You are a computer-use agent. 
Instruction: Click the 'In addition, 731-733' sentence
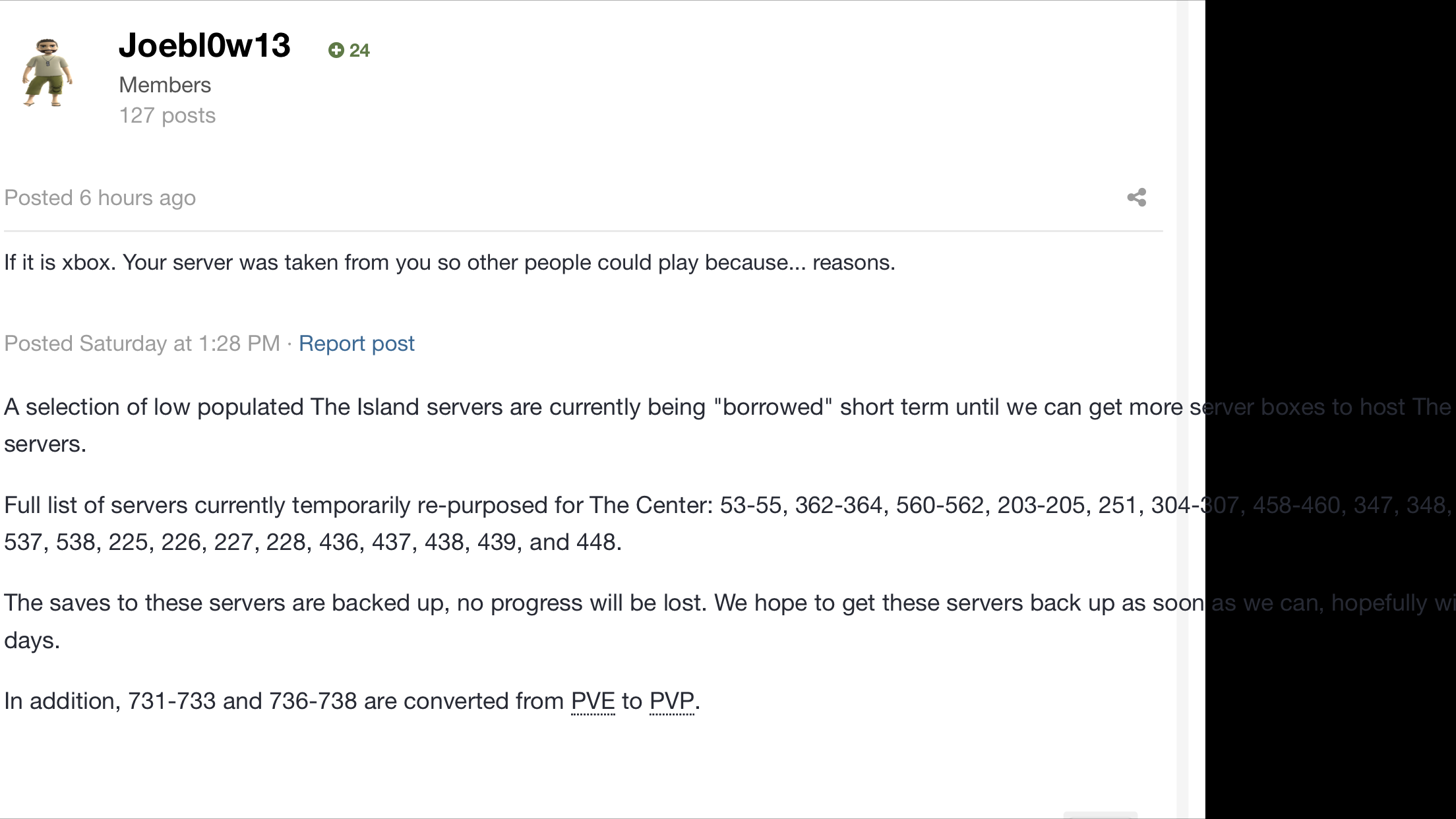pyautogui.click(x=352, y=701)
